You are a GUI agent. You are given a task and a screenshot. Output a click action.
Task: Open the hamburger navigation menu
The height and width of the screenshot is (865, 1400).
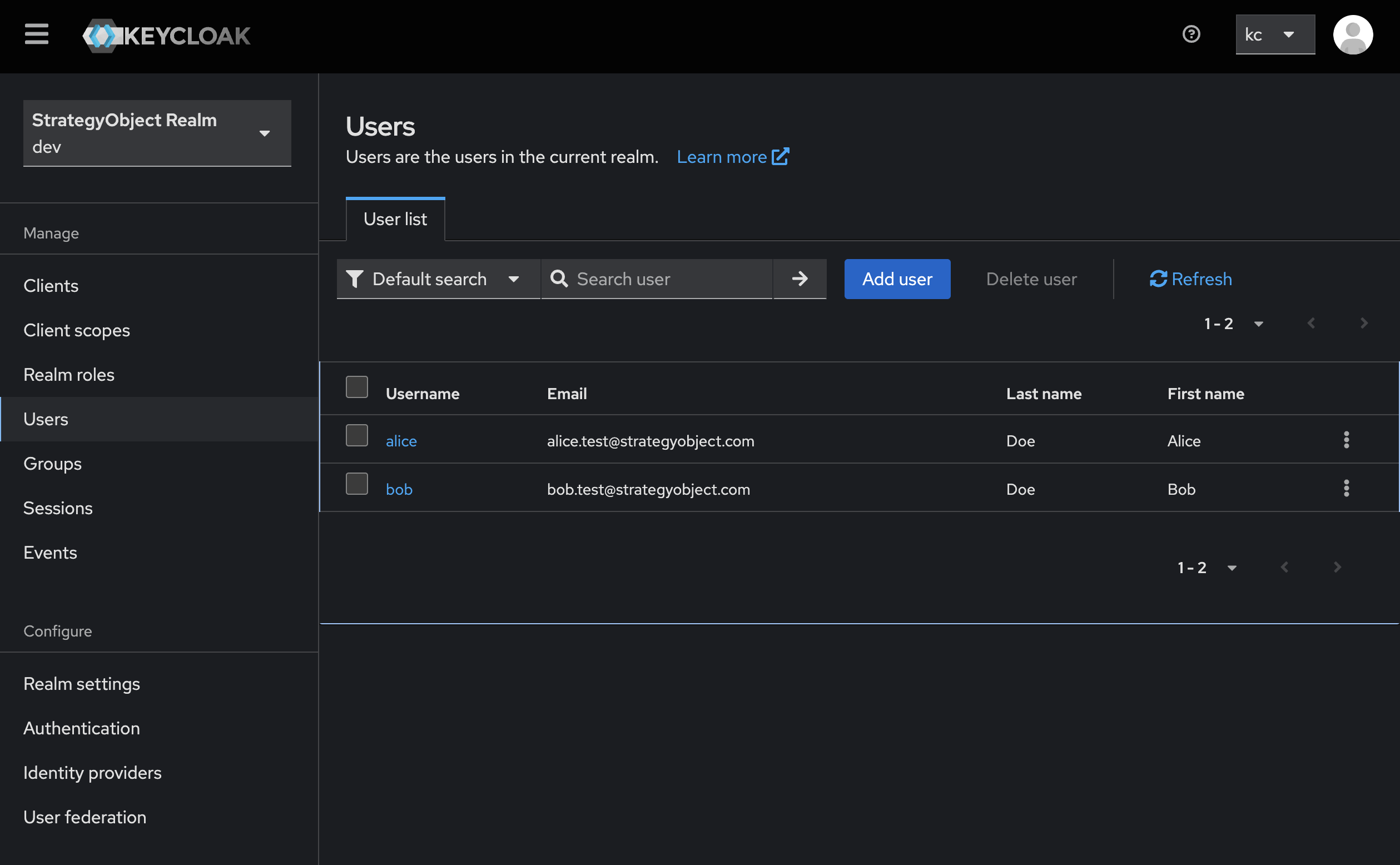(x=37, y=34)
